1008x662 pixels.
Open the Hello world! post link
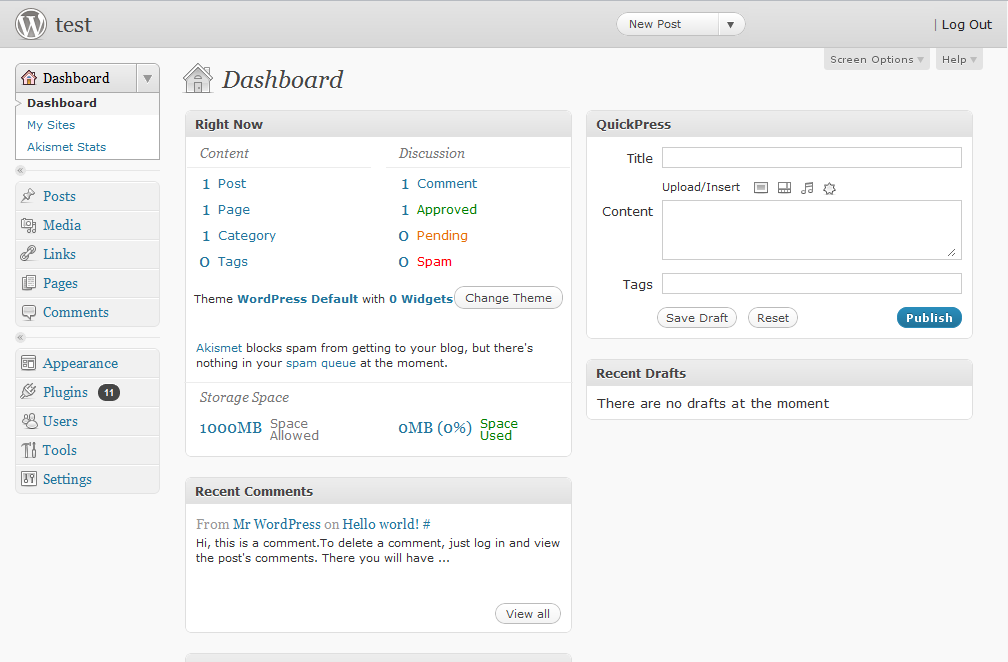point(381,524)
